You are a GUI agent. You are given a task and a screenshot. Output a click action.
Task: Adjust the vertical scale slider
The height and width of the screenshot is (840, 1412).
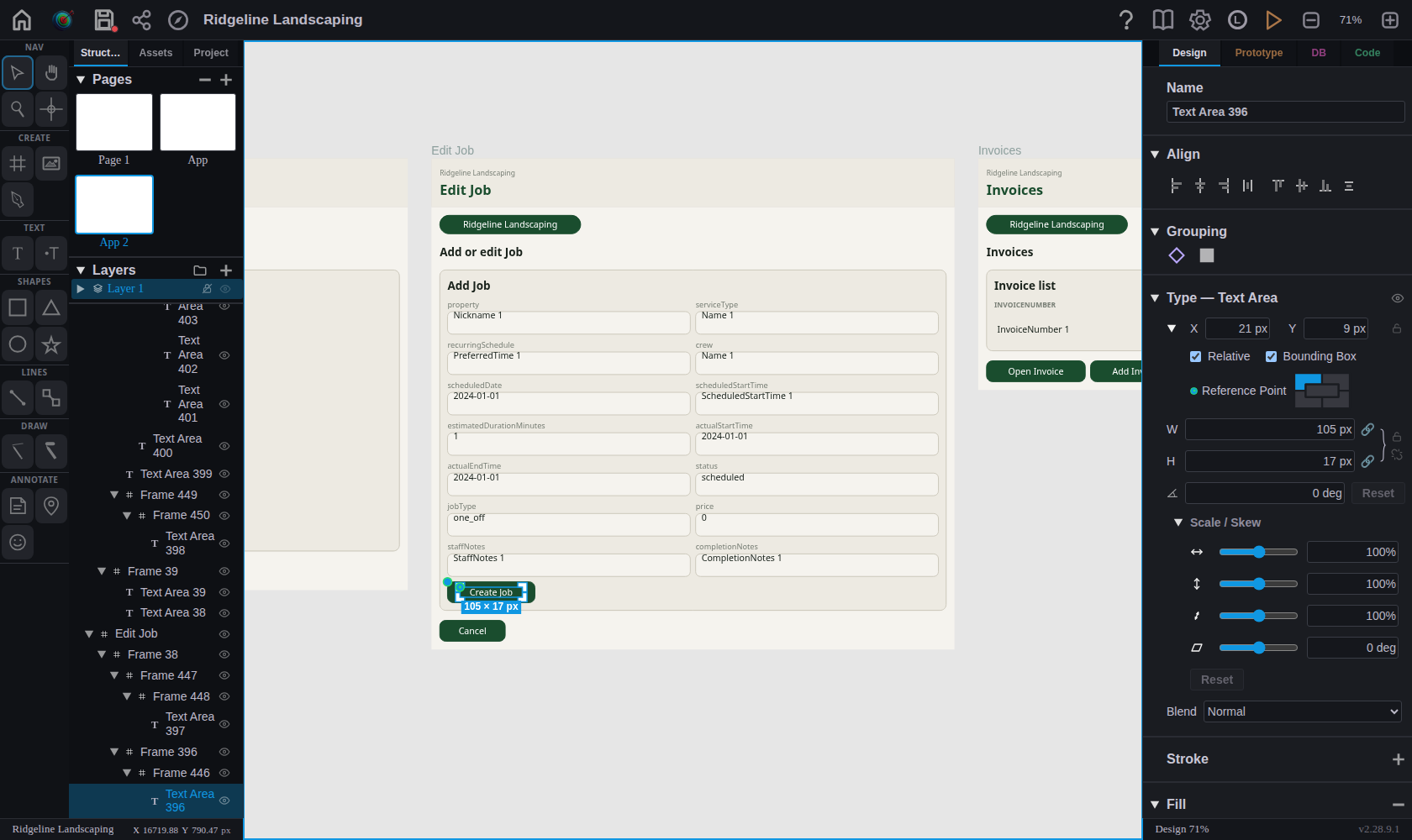pos(1258,584)
